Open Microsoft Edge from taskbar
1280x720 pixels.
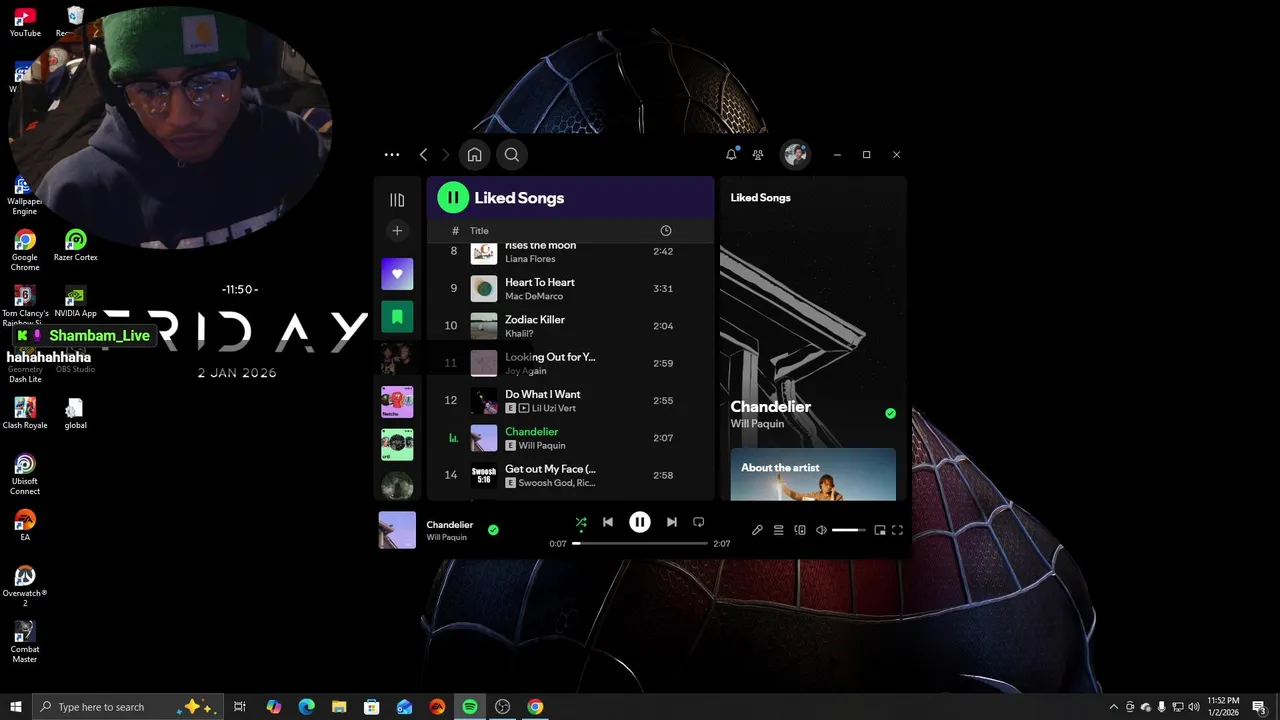click(307, 707)
